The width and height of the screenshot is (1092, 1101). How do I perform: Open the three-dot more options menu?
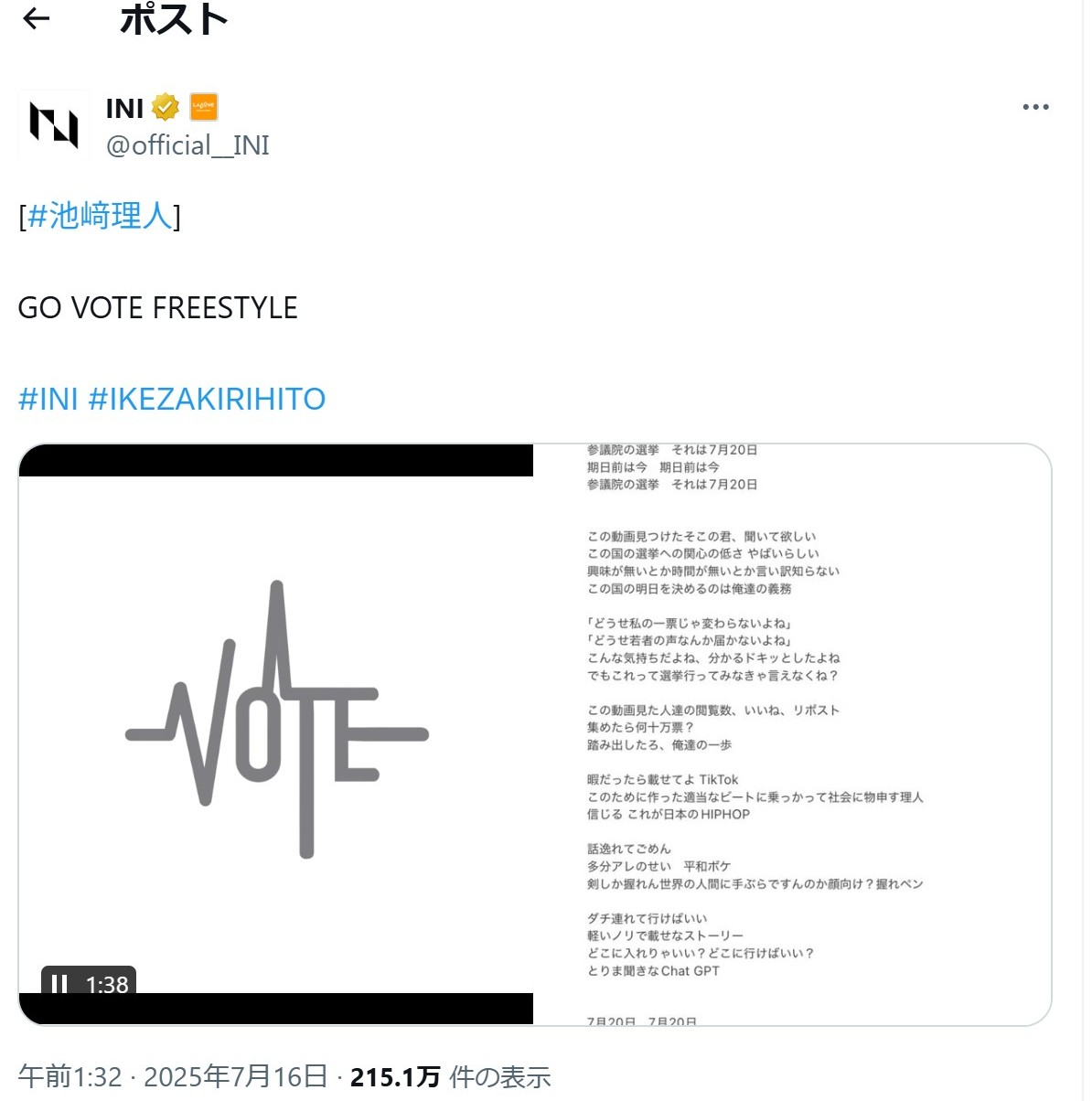[1035, 107]
